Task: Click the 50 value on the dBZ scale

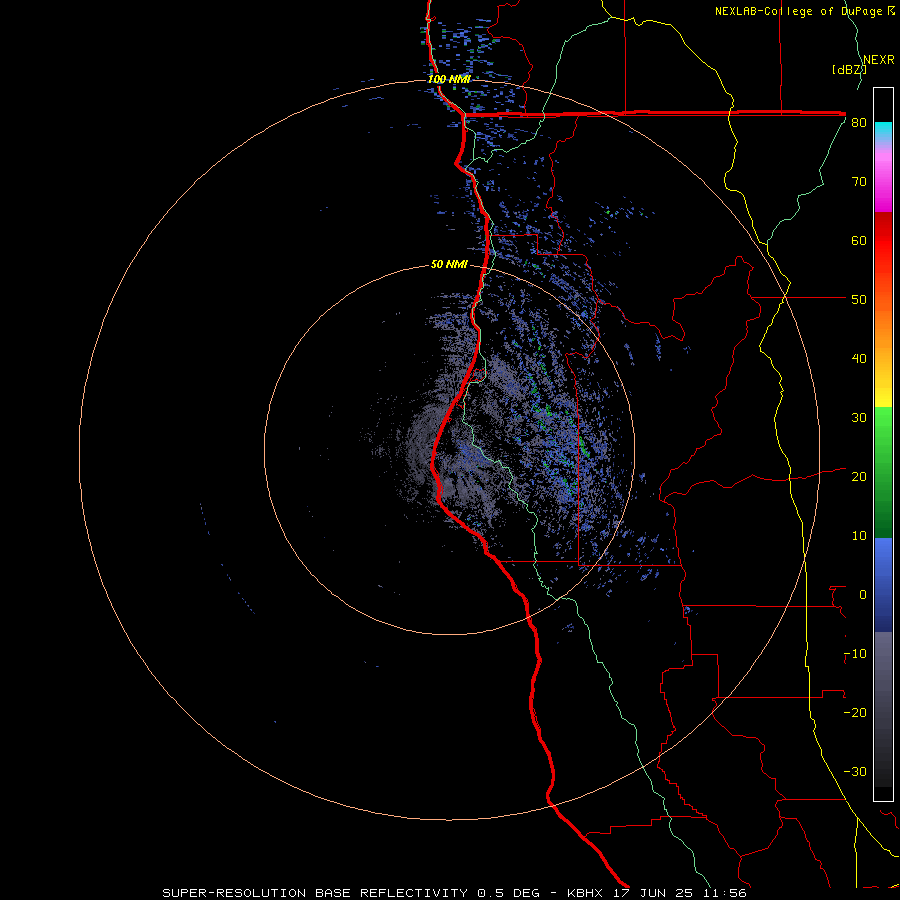Action: click(x=859, y=300)
